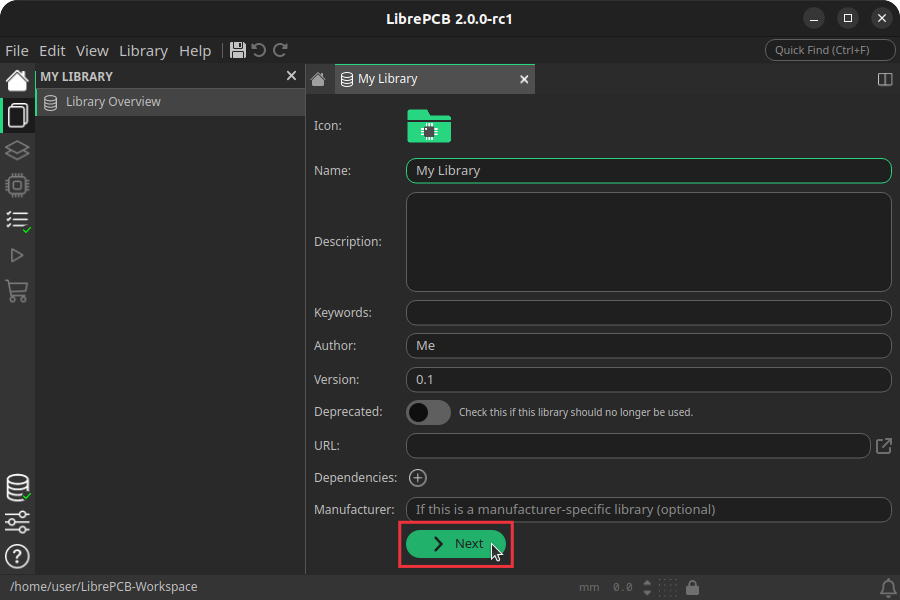The image size is (900, 600).
Task: Add a dependency with the plus button
Action: (x=418, y=477)
